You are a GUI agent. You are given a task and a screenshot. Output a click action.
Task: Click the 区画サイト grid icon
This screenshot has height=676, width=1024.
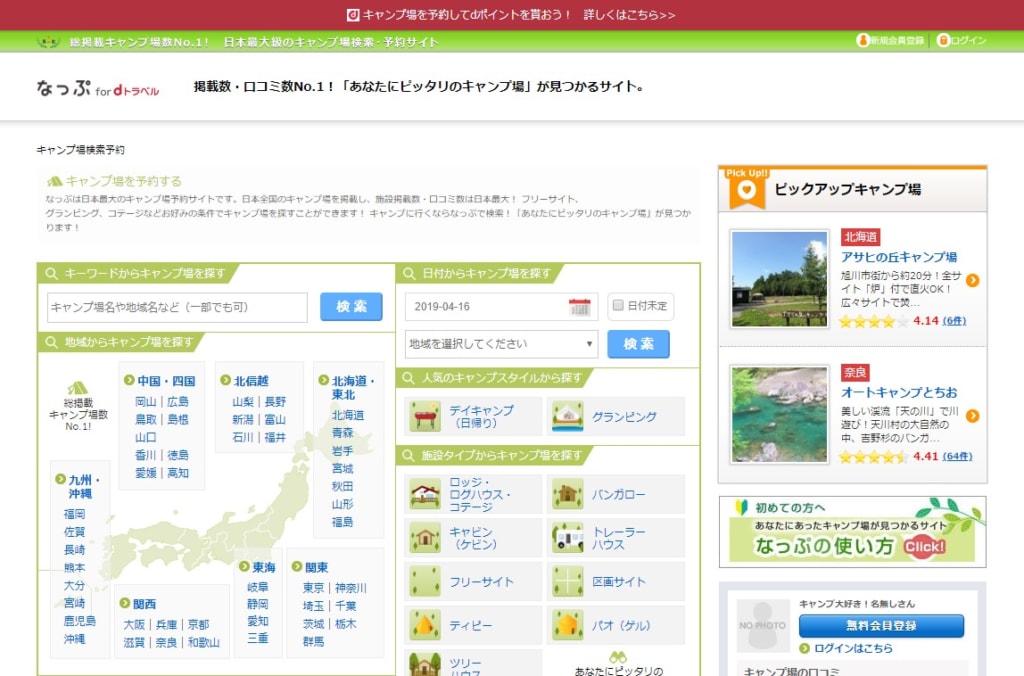click(568, 581)
